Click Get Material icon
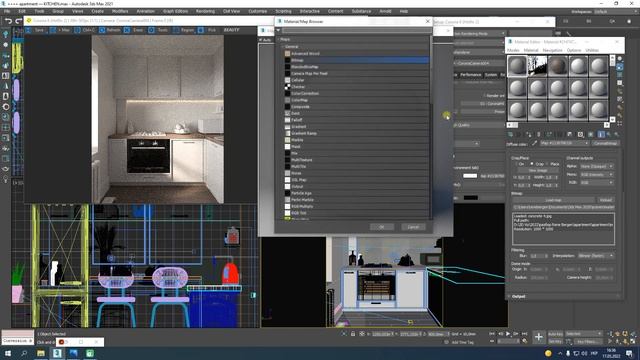 coord(510,134)
